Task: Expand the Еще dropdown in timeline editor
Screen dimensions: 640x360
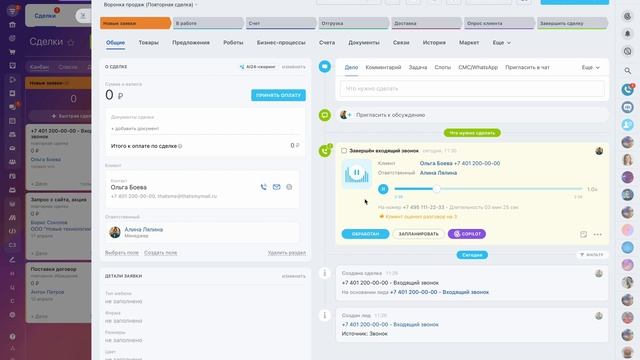Action: click(x=591, y=67)
